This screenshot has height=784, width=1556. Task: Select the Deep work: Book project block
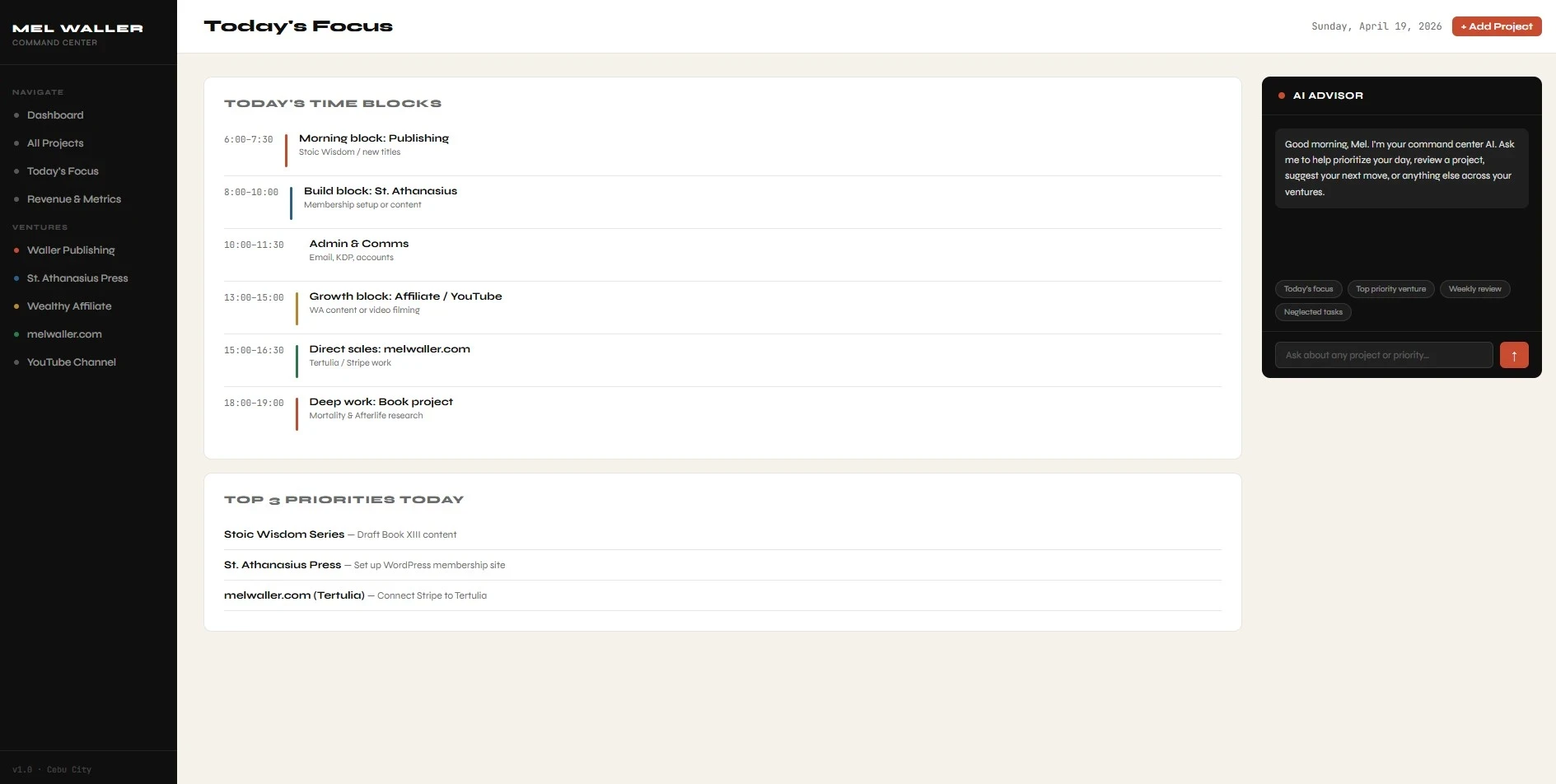click(x=381, y=402)
